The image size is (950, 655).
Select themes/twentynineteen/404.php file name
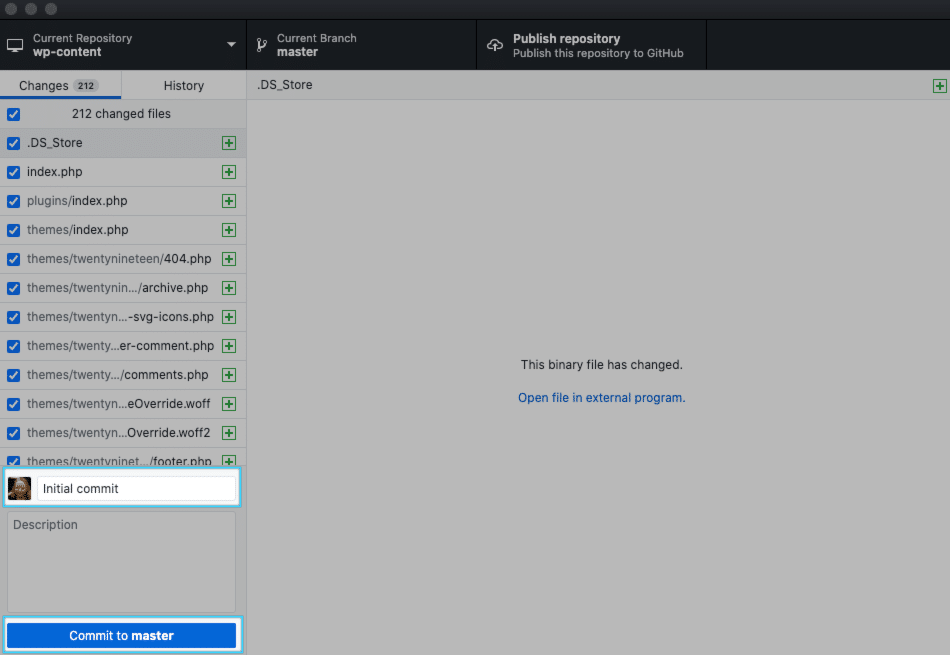coord(119,259)
